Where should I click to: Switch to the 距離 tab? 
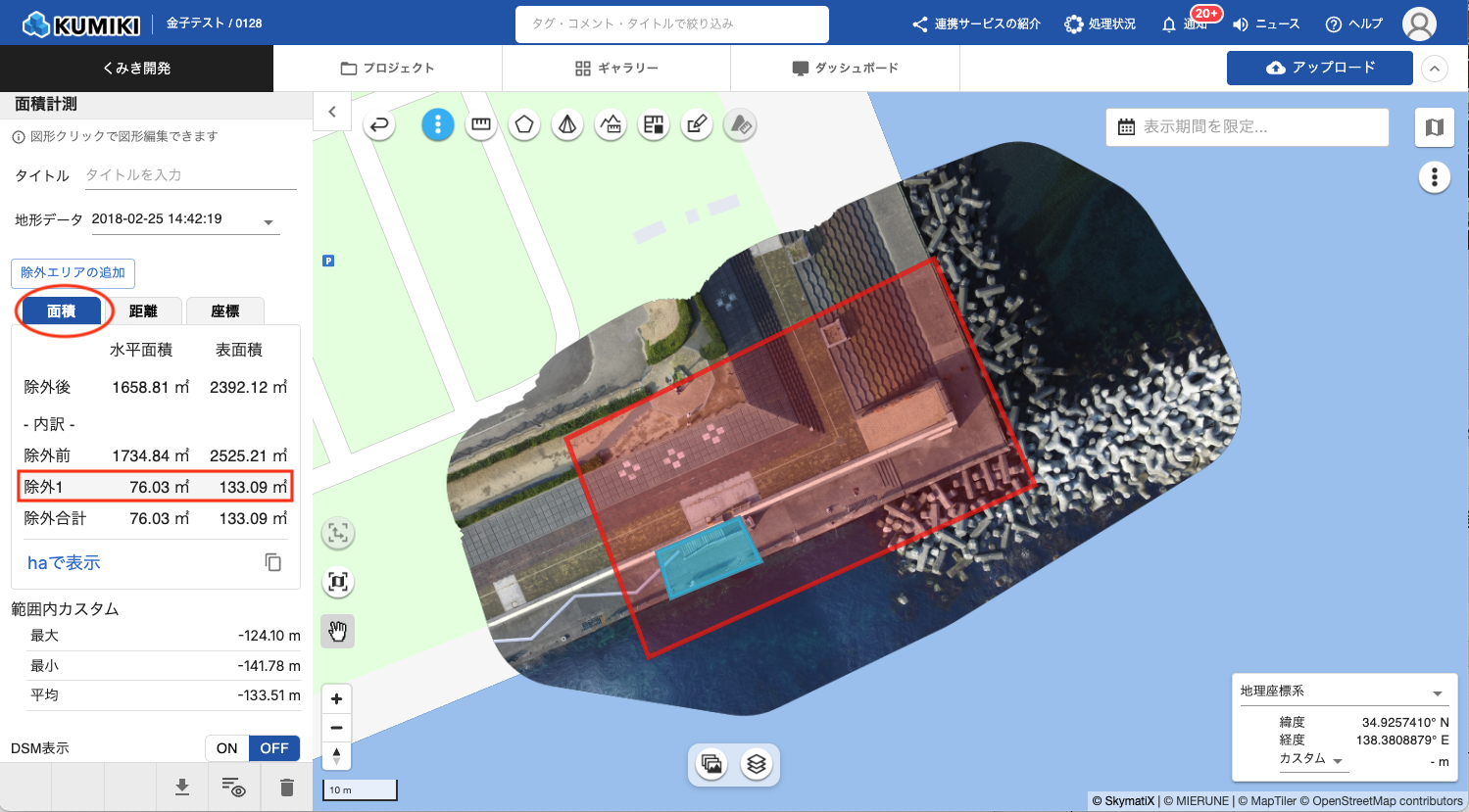143,311
